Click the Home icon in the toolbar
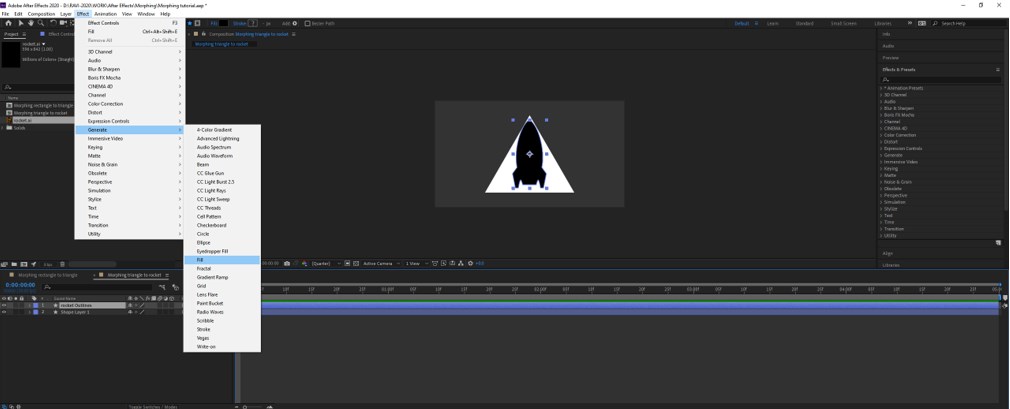 click(8, 23)
